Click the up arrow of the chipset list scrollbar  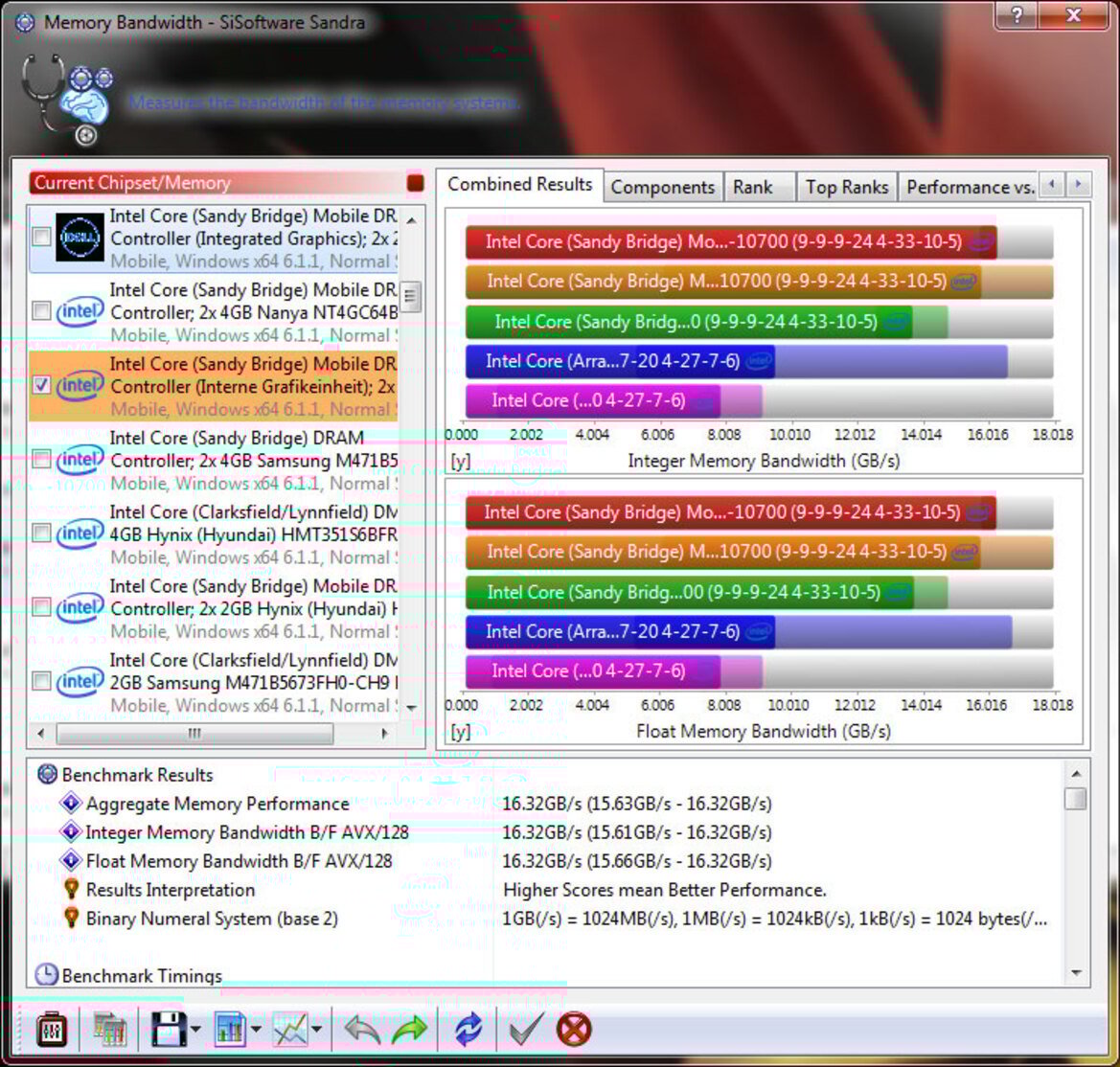coord(411,219)
